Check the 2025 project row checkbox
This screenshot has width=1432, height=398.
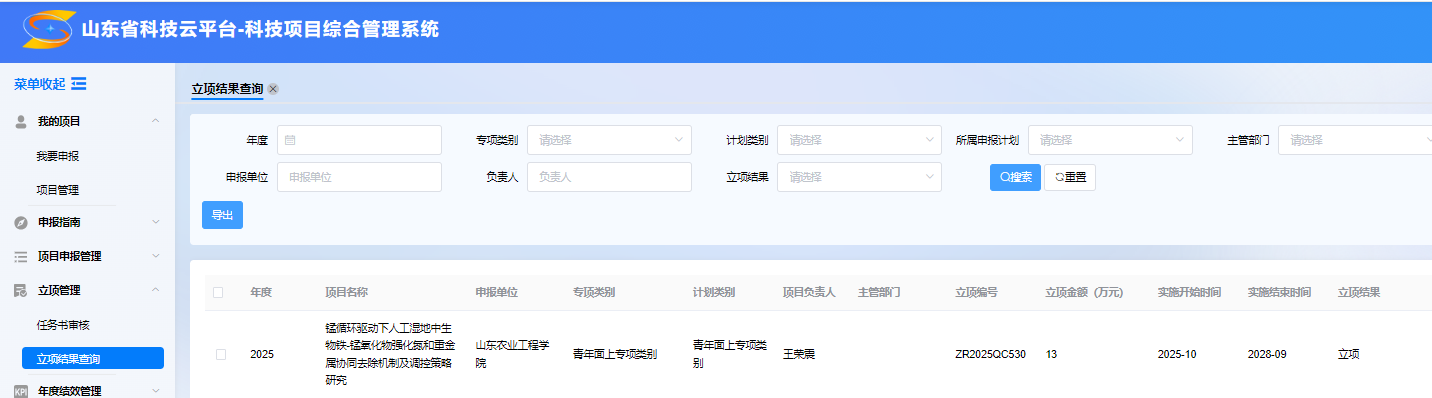(221, 354)
